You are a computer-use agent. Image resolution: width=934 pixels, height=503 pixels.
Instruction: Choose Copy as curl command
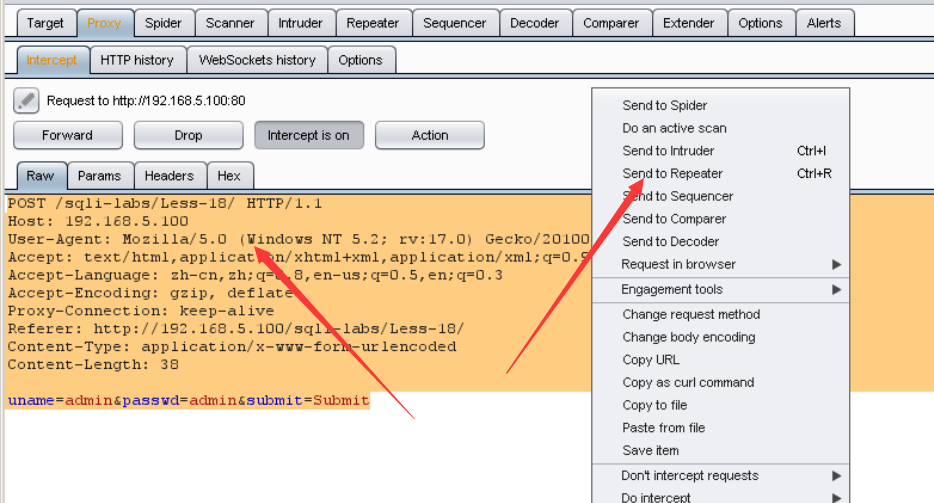point(720,383)
